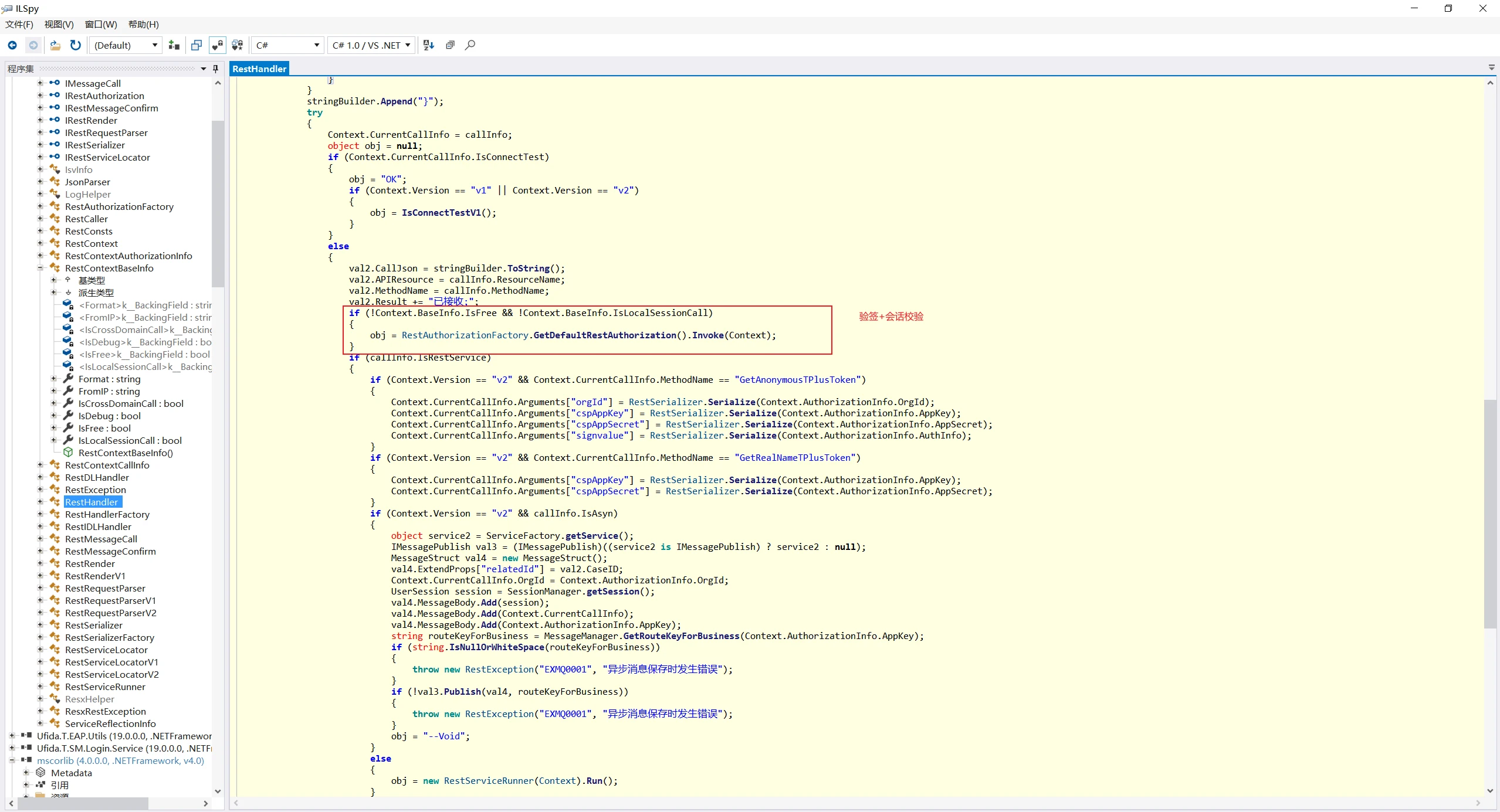This screenshot has width=1500, height=812.
Task: Navigate back with the blue arrow
Action: tap(12, 45)
